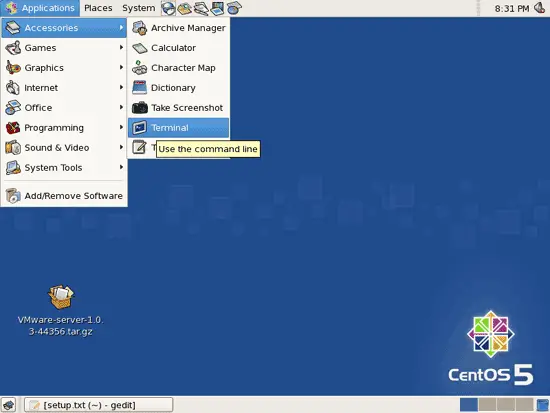Expand the Graphics submenu arrow
550x413 pixels.
(121, 67)
